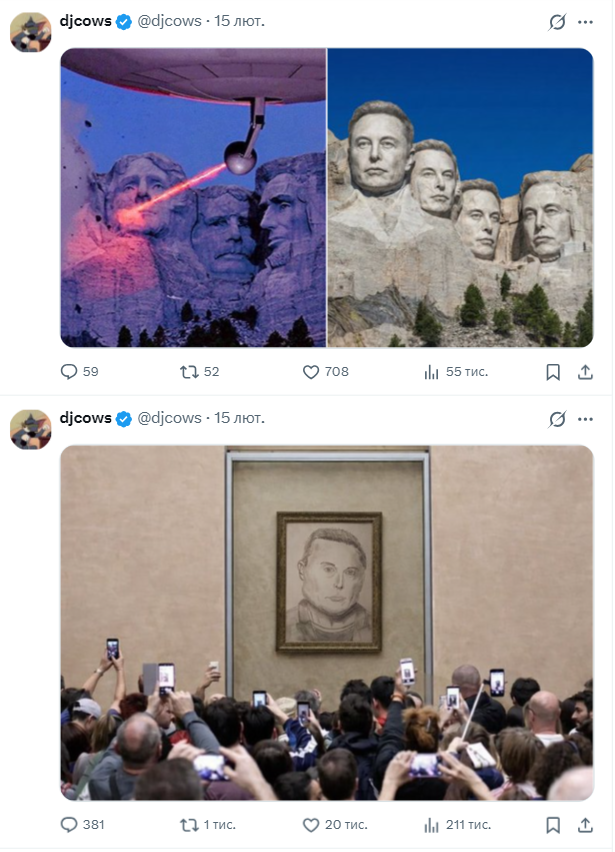View analytics of post with 211 тис. views
615x852 pixels.
[432, 825]
